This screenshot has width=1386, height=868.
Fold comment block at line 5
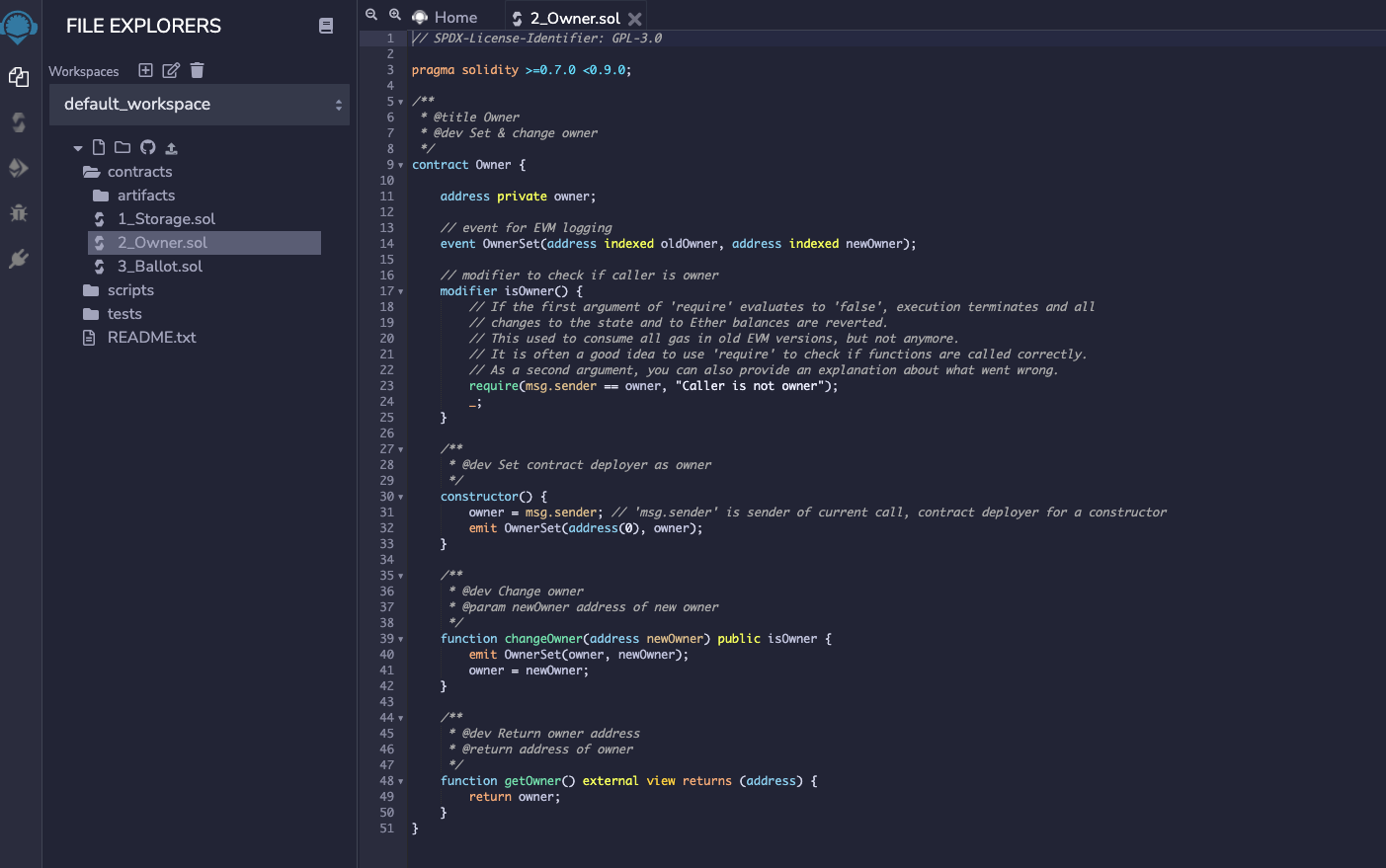coord(400,102)
